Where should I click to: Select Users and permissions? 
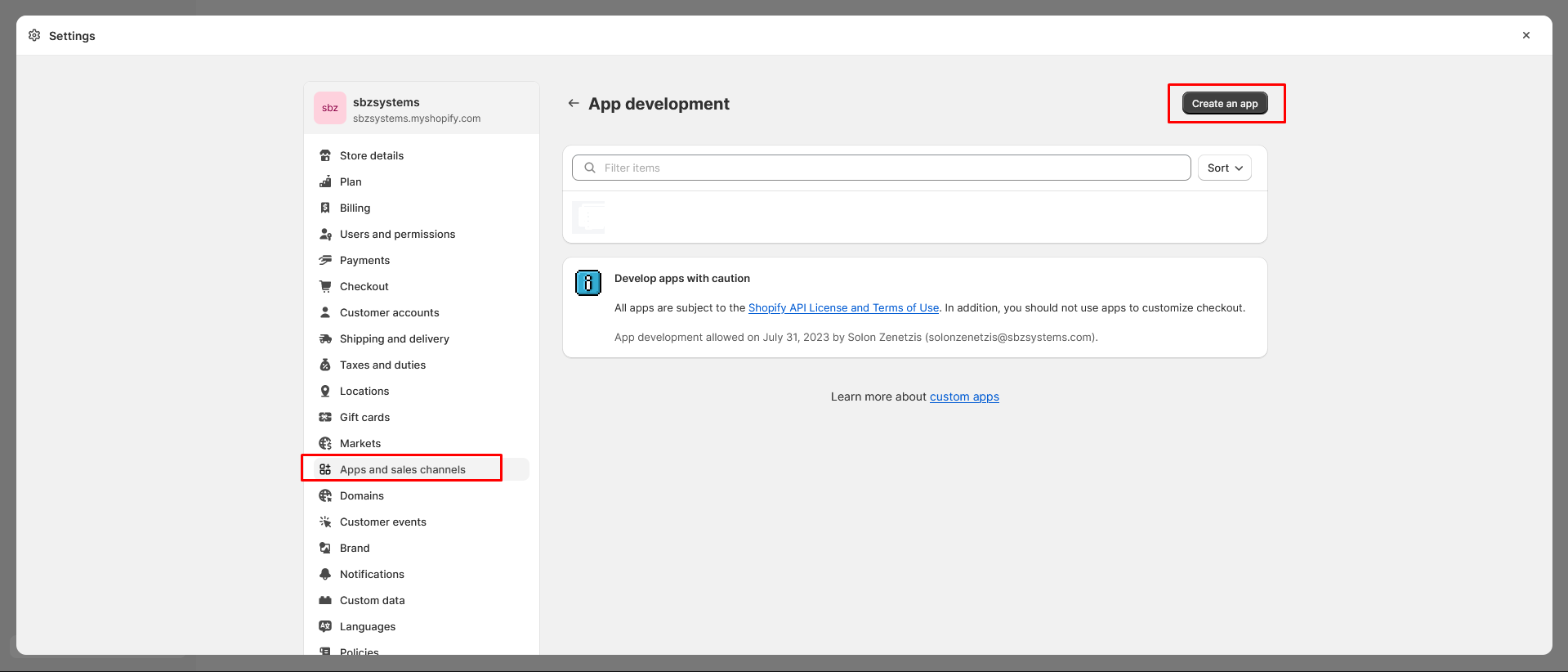point(422,234)
